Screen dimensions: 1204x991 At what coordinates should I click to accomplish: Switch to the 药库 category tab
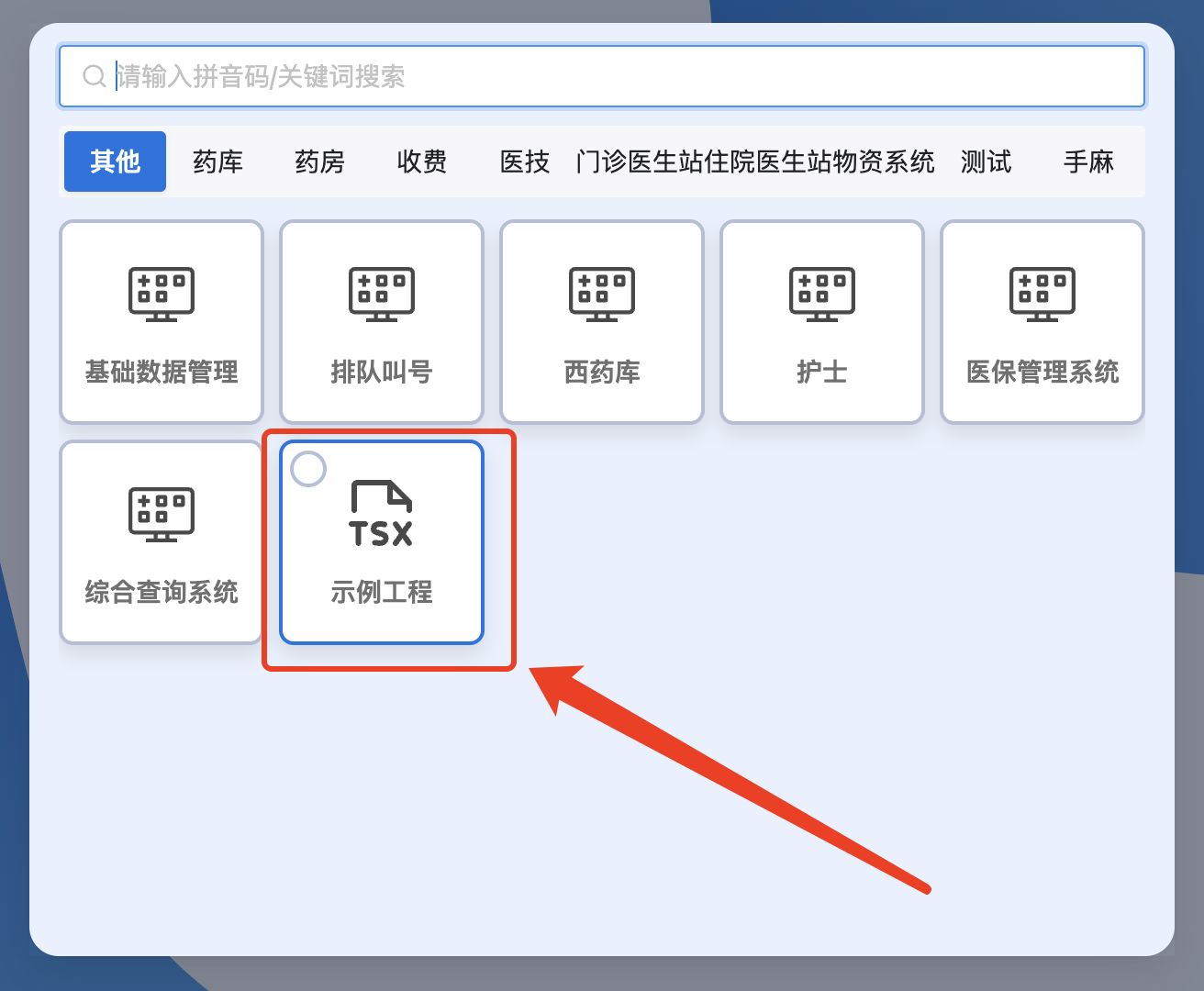[x=217, y=161]
